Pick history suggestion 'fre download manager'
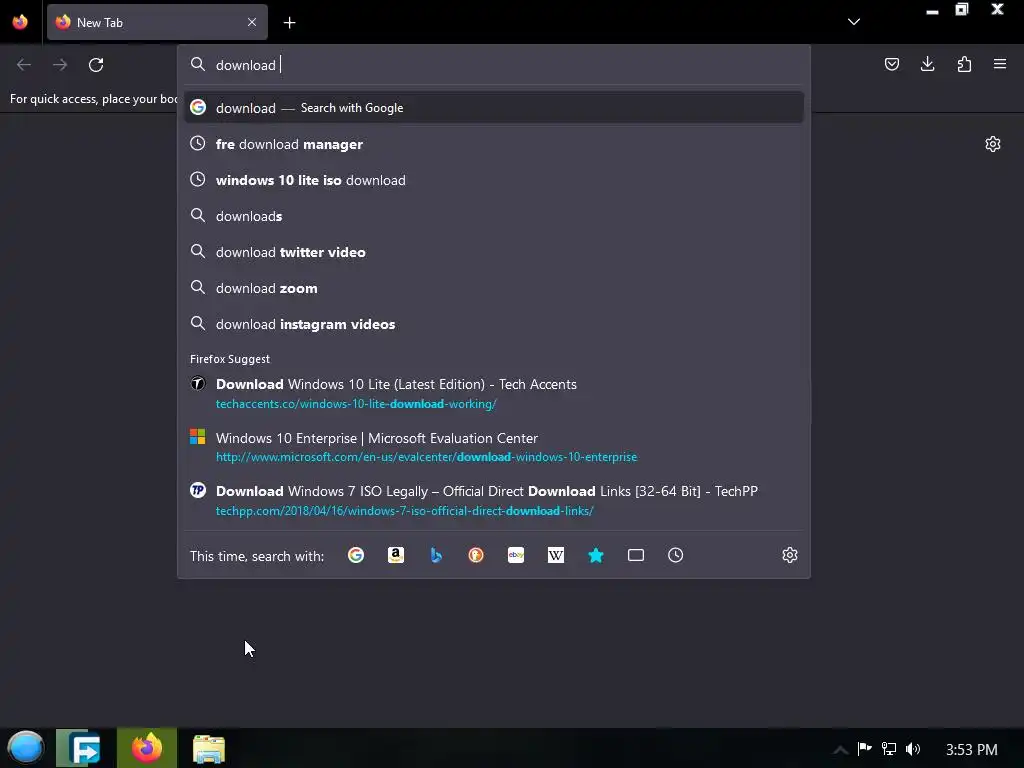Image resolution: width=1024 pixels, height=768 pixels. coord(494,144)
